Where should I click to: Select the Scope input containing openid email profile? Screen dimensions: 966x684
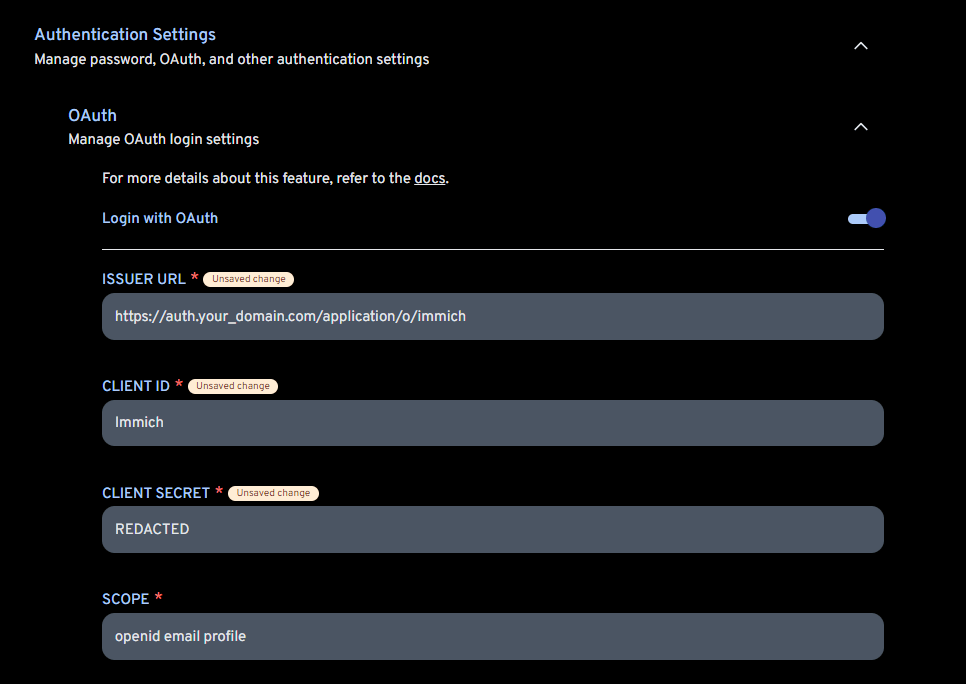tap(492, 636)
